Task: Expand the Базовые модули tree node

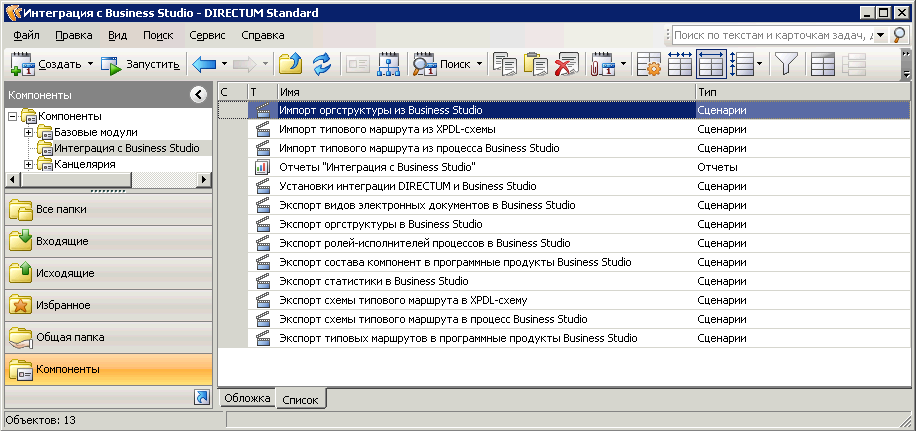Action: click(x=29, y=132)
